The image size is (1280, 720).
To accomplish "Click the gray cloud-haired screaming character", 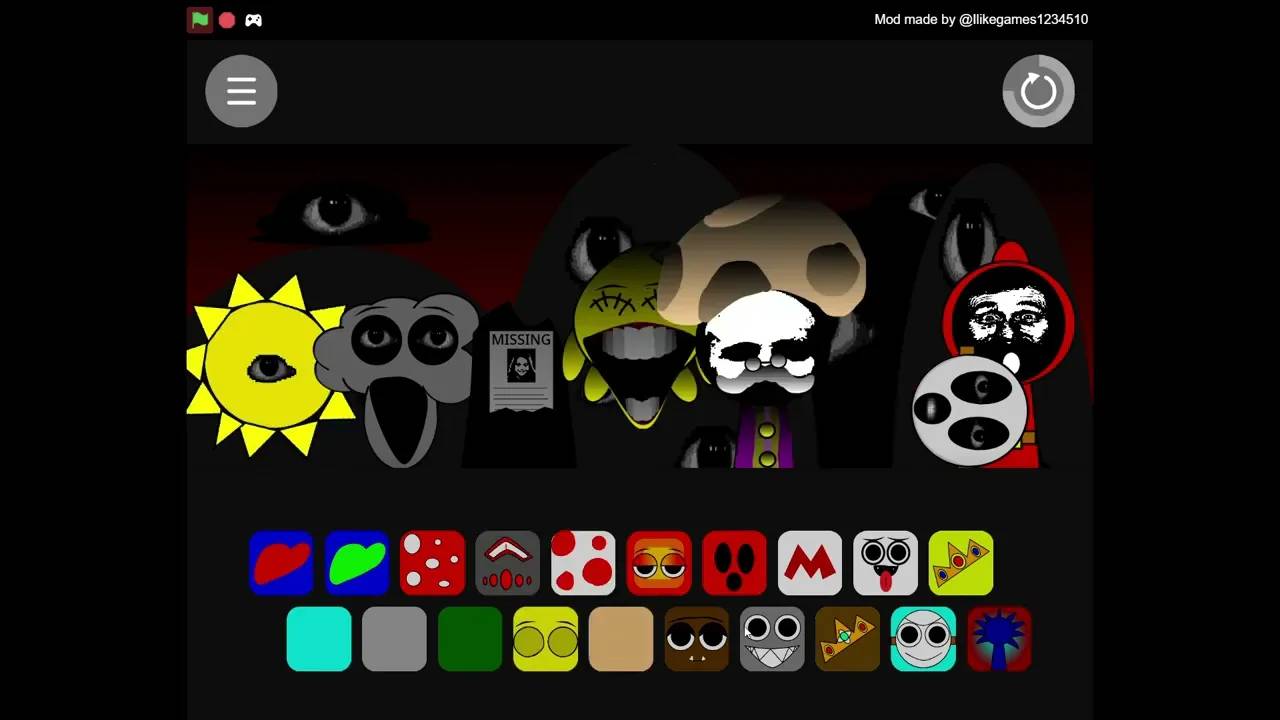I will pos(400,380).
